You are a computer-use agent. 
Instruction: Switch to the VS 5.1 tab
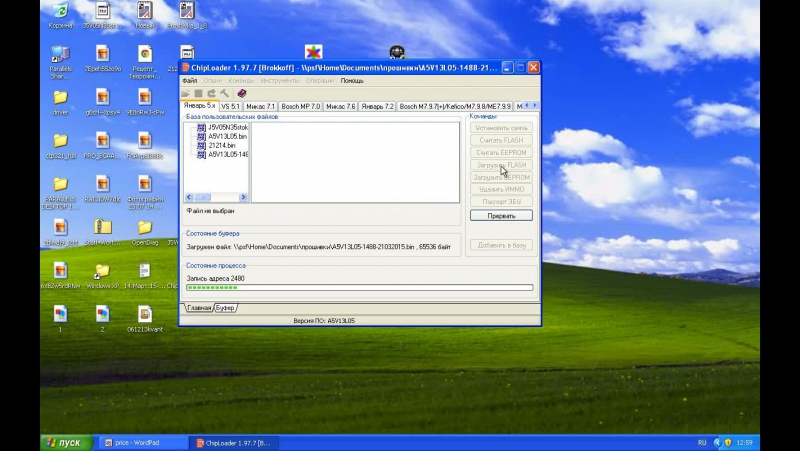[230, 106]
